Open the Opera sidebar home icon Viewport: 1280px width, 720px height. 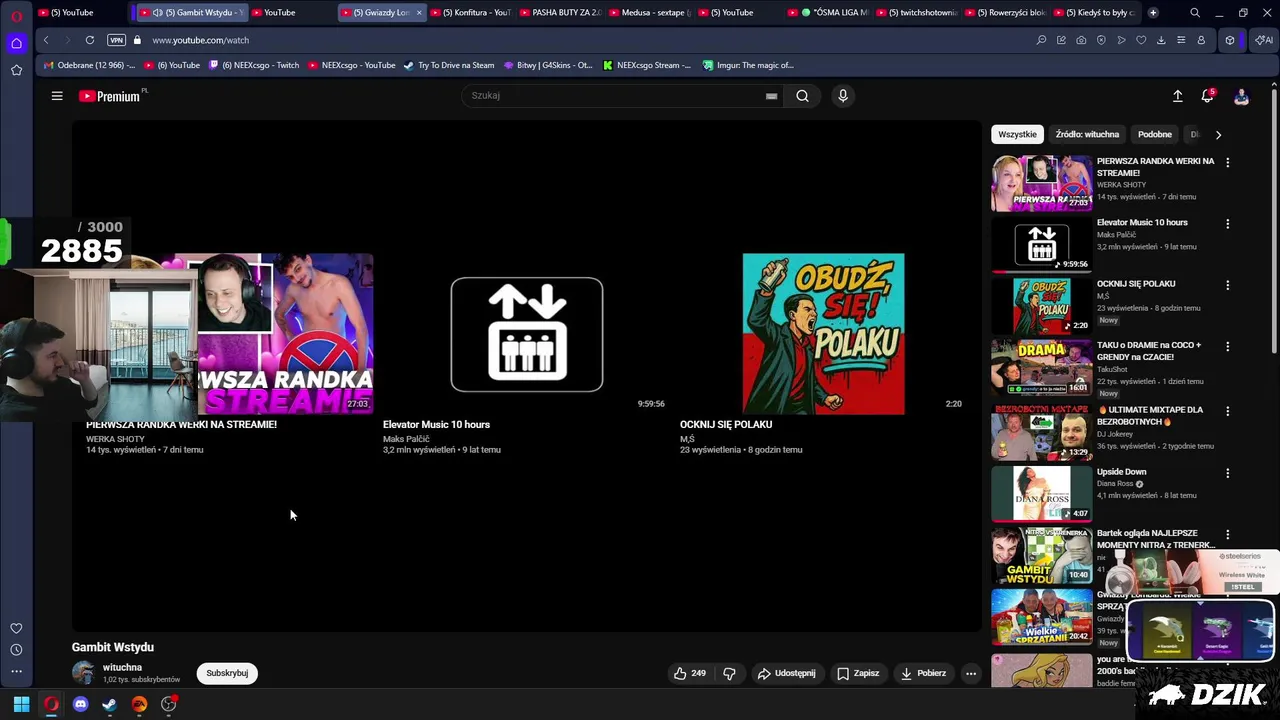16,43
